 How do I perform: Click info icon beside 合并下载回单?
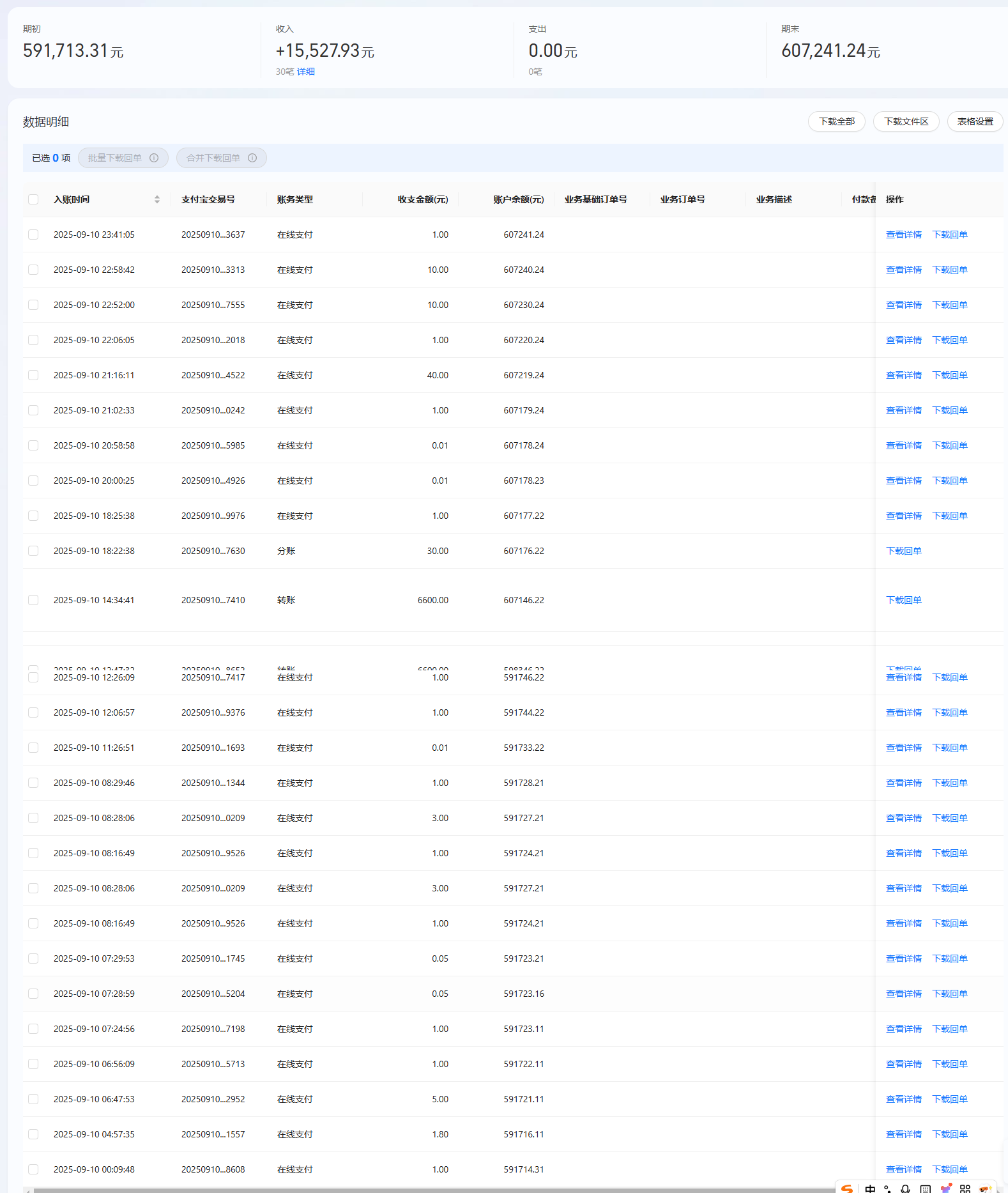(252, 158)
